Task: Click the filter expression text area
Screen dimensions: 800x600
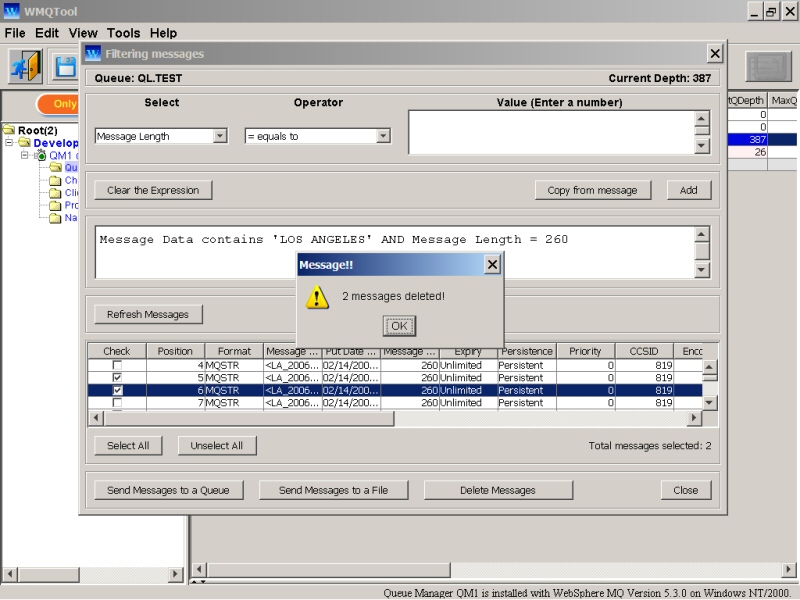Action: tap(395, 253)
